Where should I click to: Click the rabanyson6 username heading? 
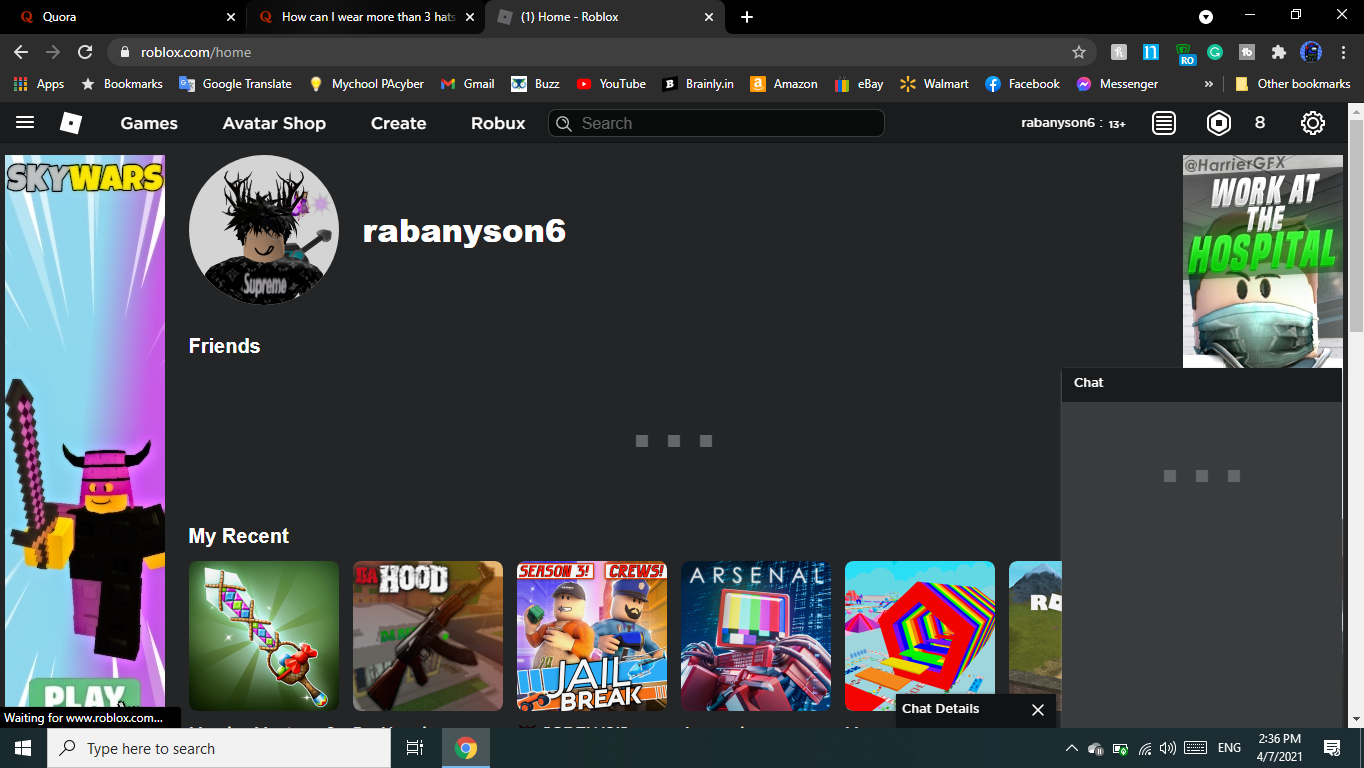[x=465, y=230]
